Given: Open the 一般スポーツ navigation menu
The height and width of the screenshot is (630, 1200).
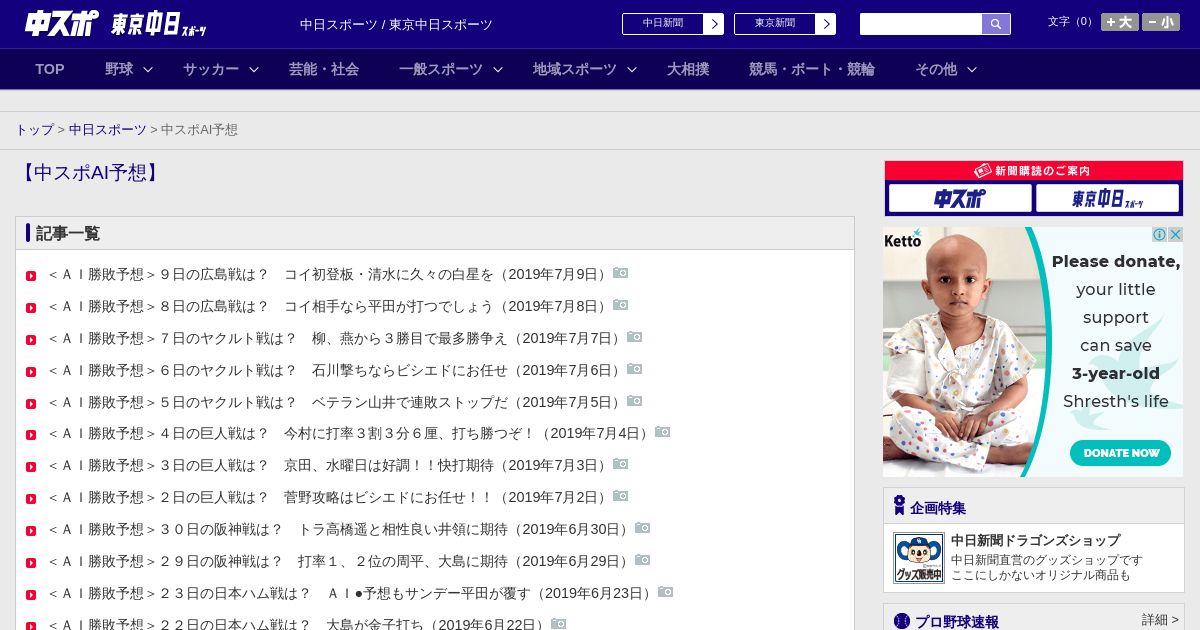Looking at the screenshot, I should [441, 69].
